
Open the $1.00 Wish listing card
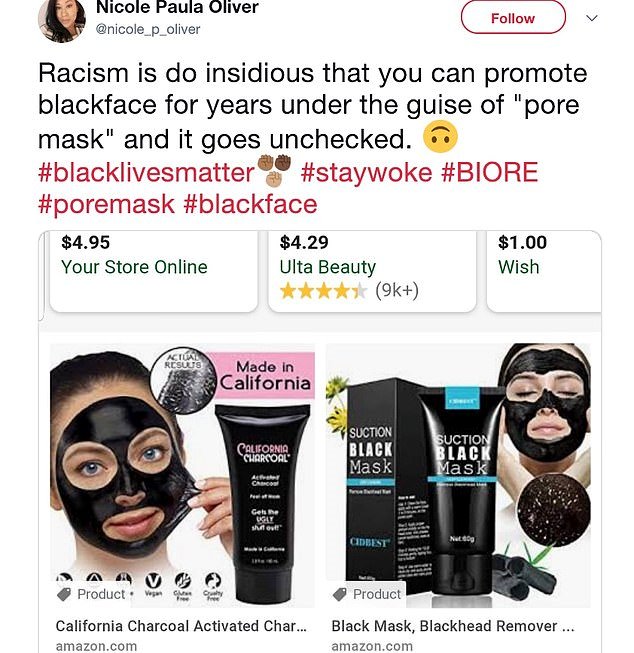coord(544,271)
